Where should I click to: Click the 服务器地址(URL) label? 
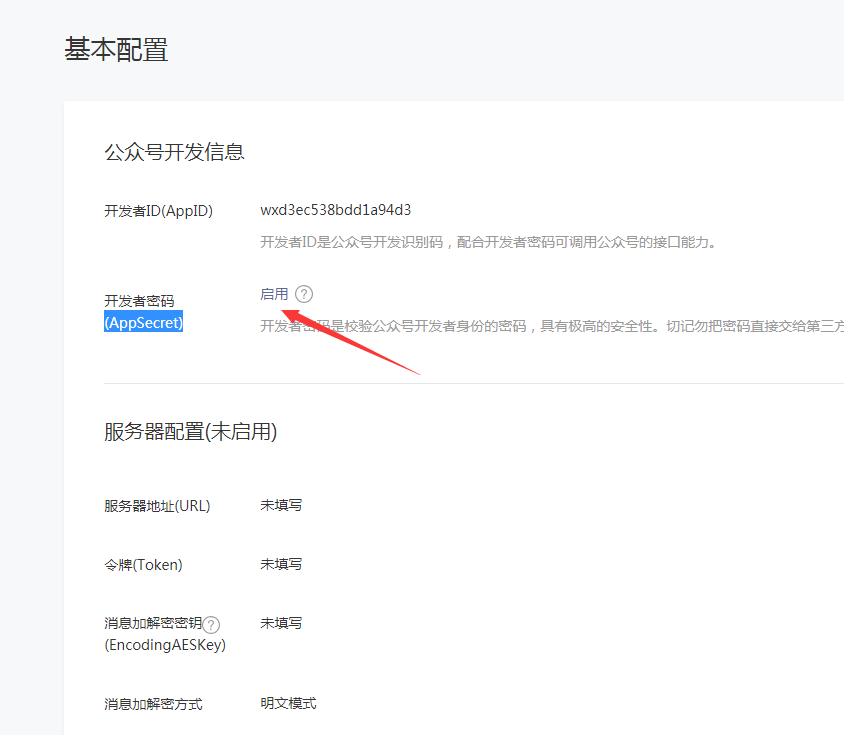point(157,506)
